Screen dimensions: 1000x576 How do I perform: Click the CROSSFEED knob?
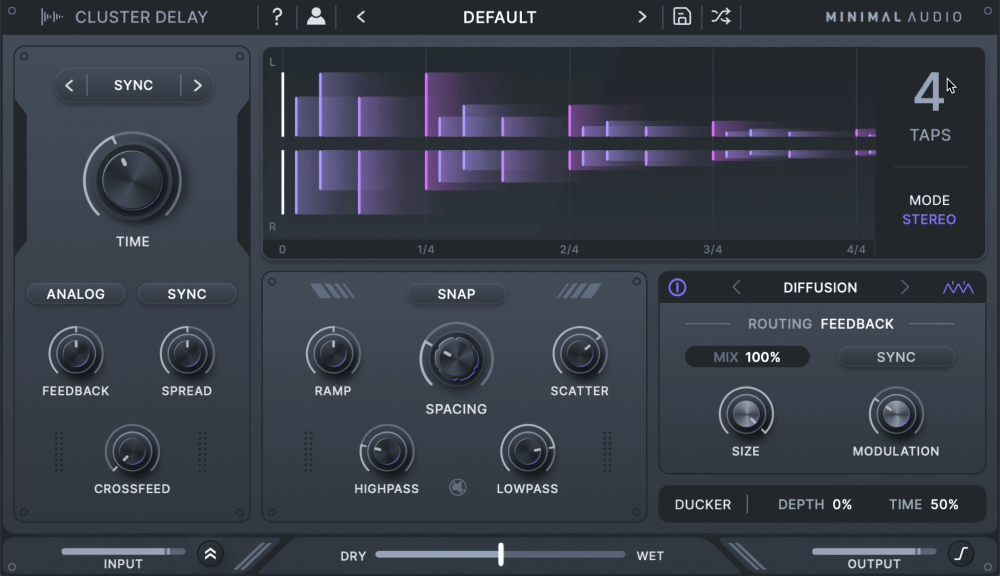point(132,452)
